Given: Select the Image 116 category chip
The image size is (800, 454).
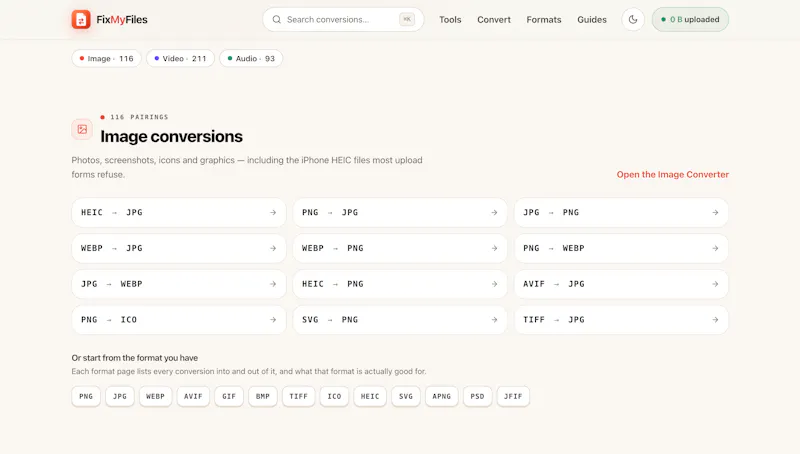Looking at the screenshot, I should coord(106,58).
